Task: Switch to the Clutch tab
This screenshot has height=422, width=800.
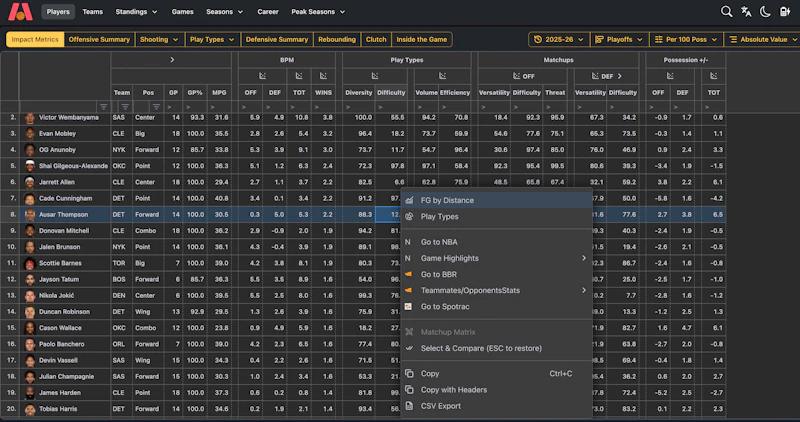Action: (x=376, y=39)
